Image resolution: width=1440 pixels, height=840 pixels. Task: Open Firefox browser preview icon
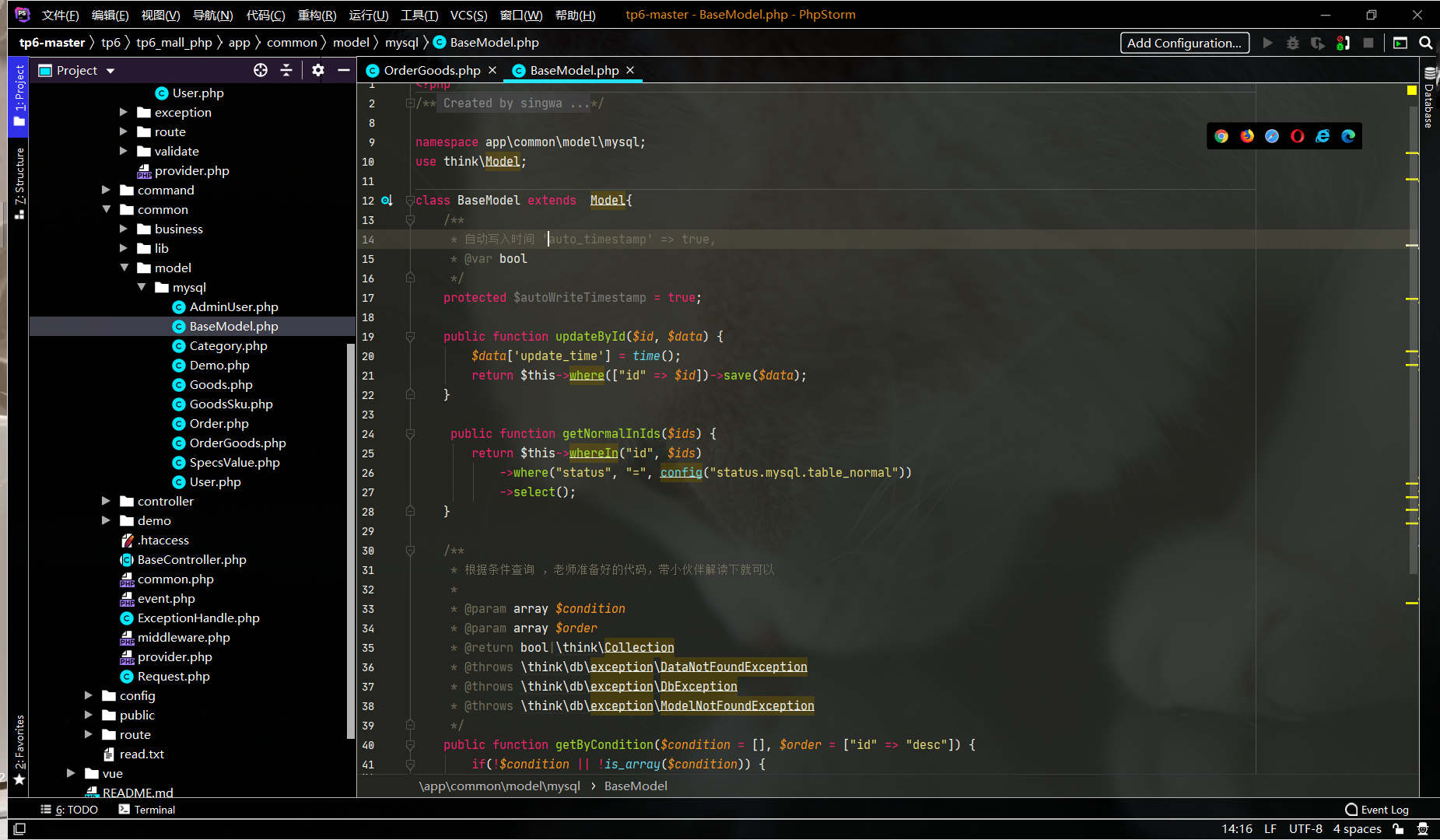click(x=1247, y=136)
